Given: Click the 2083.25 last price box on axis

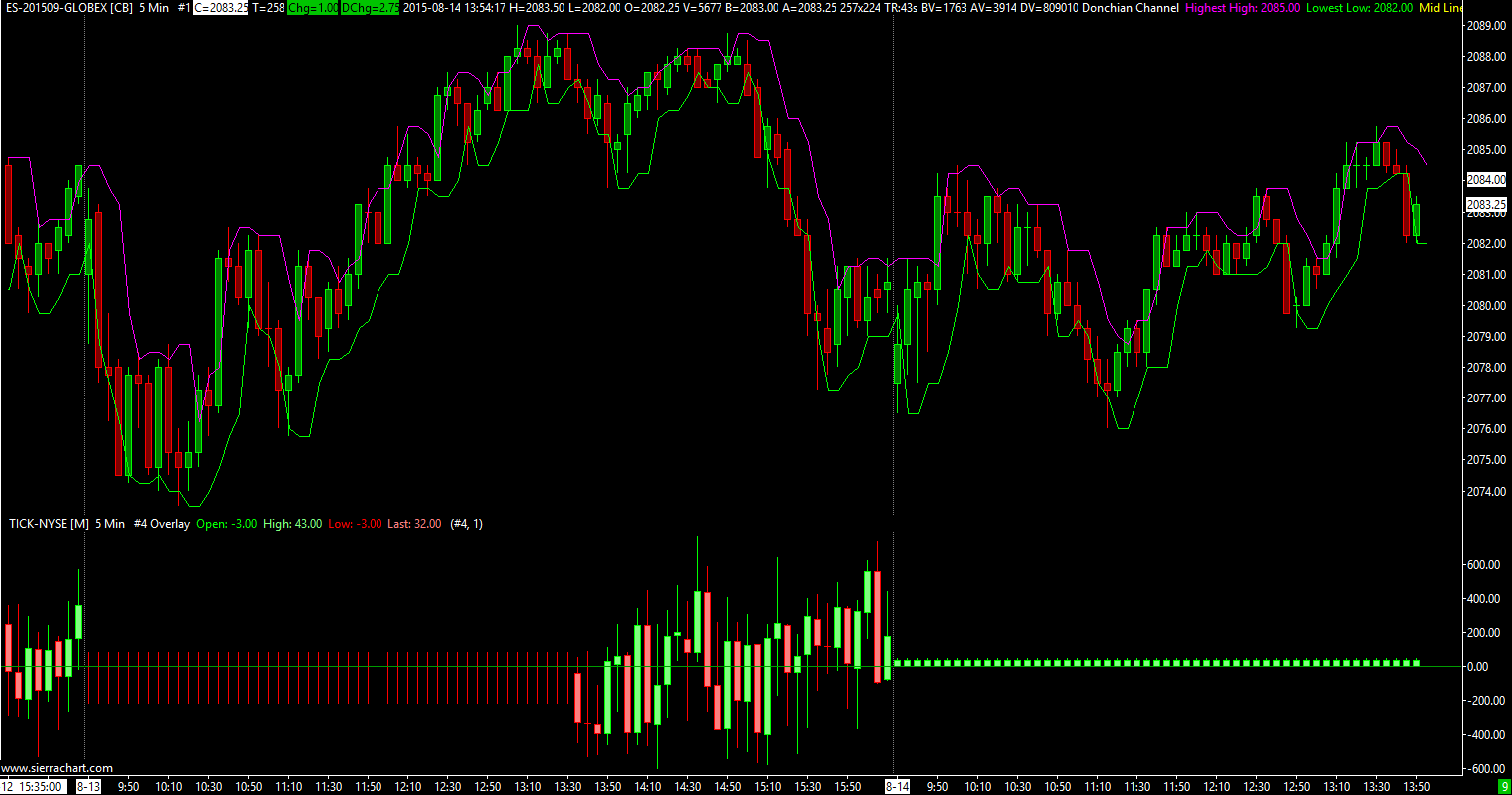Looking at the screenshot, I should (1486, 204).
